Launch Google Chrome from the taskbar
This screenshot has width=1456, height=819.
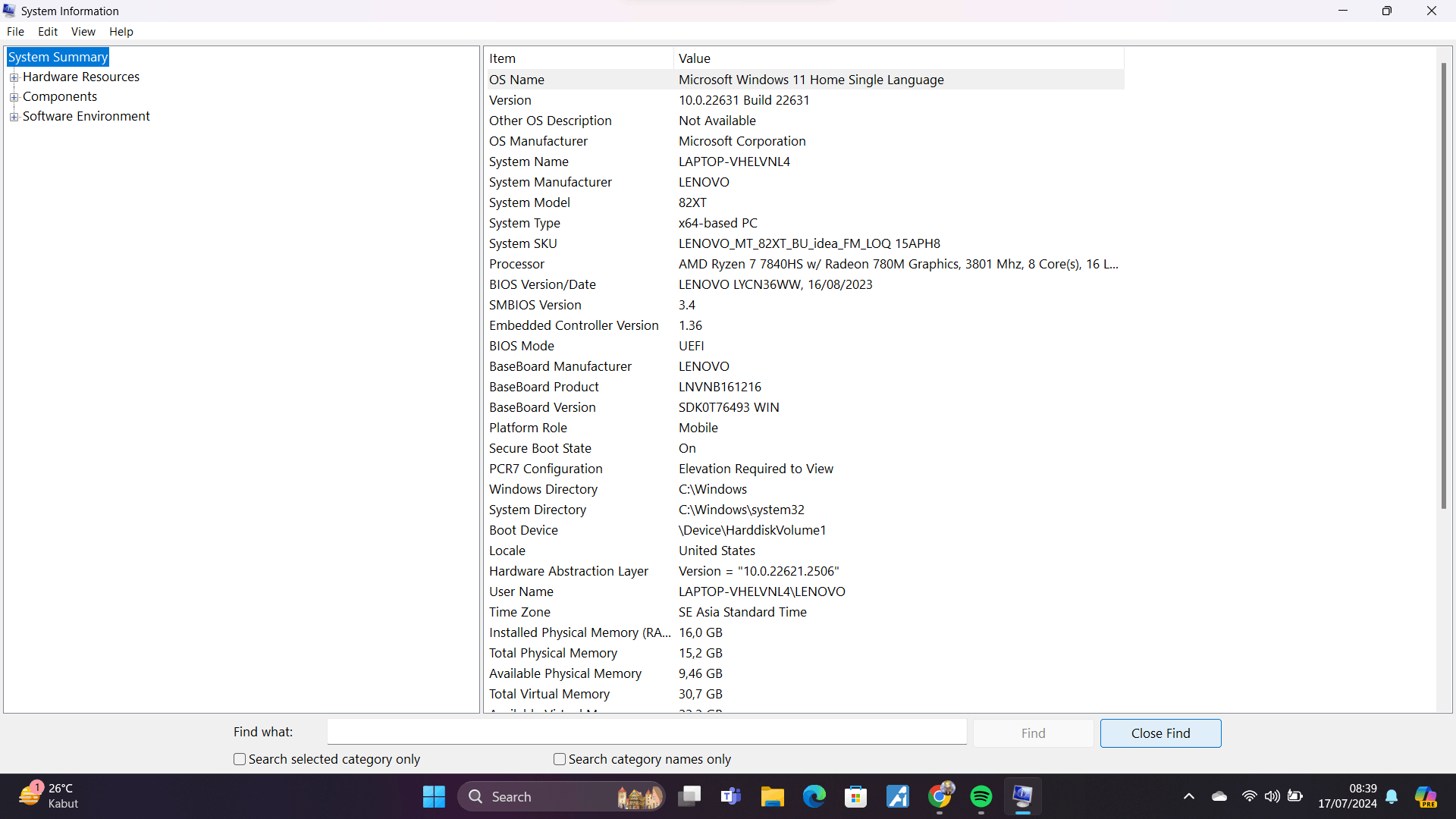pos(939,796)
